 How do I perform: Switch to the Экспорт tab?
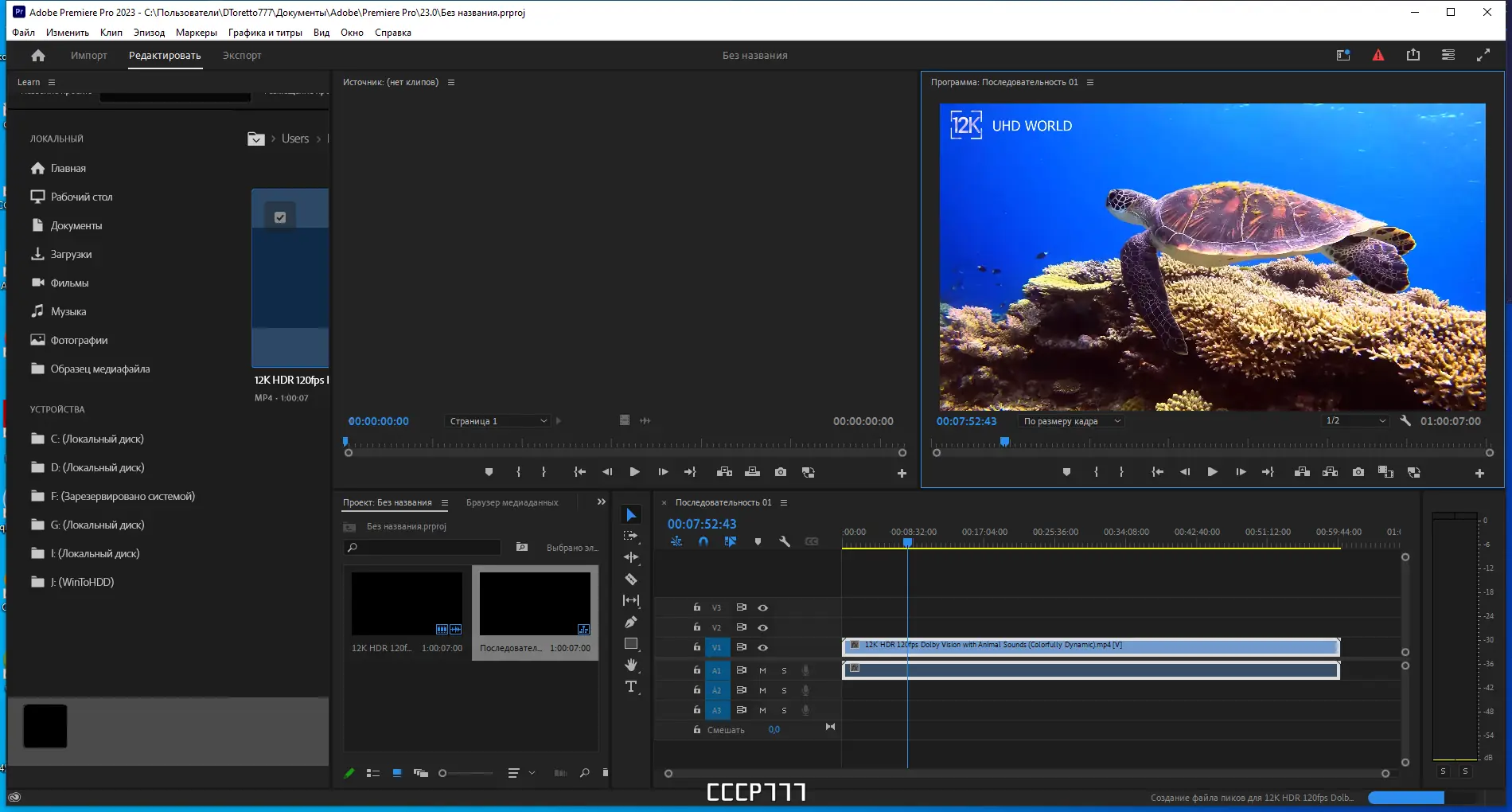click(x=242, y=56)
